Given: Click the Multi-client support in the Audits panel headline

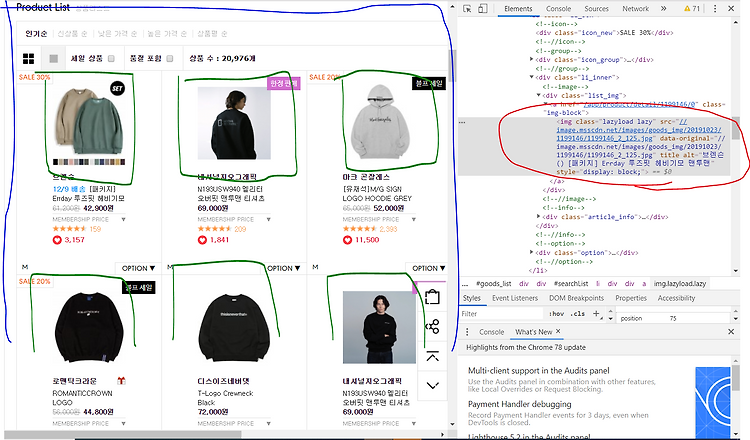Looking at the screenshot, I should tap(539, 371).
